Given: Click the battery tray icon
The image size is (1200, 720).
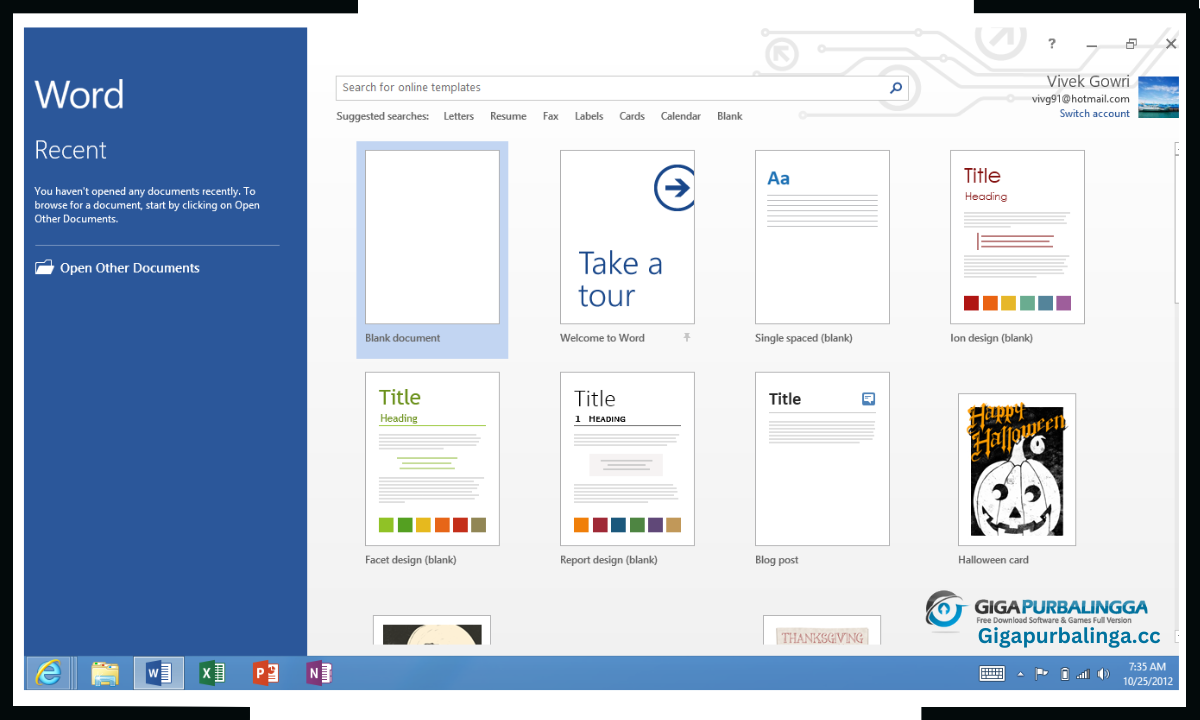Looking at the screenshot, I should coord(1064,674).
